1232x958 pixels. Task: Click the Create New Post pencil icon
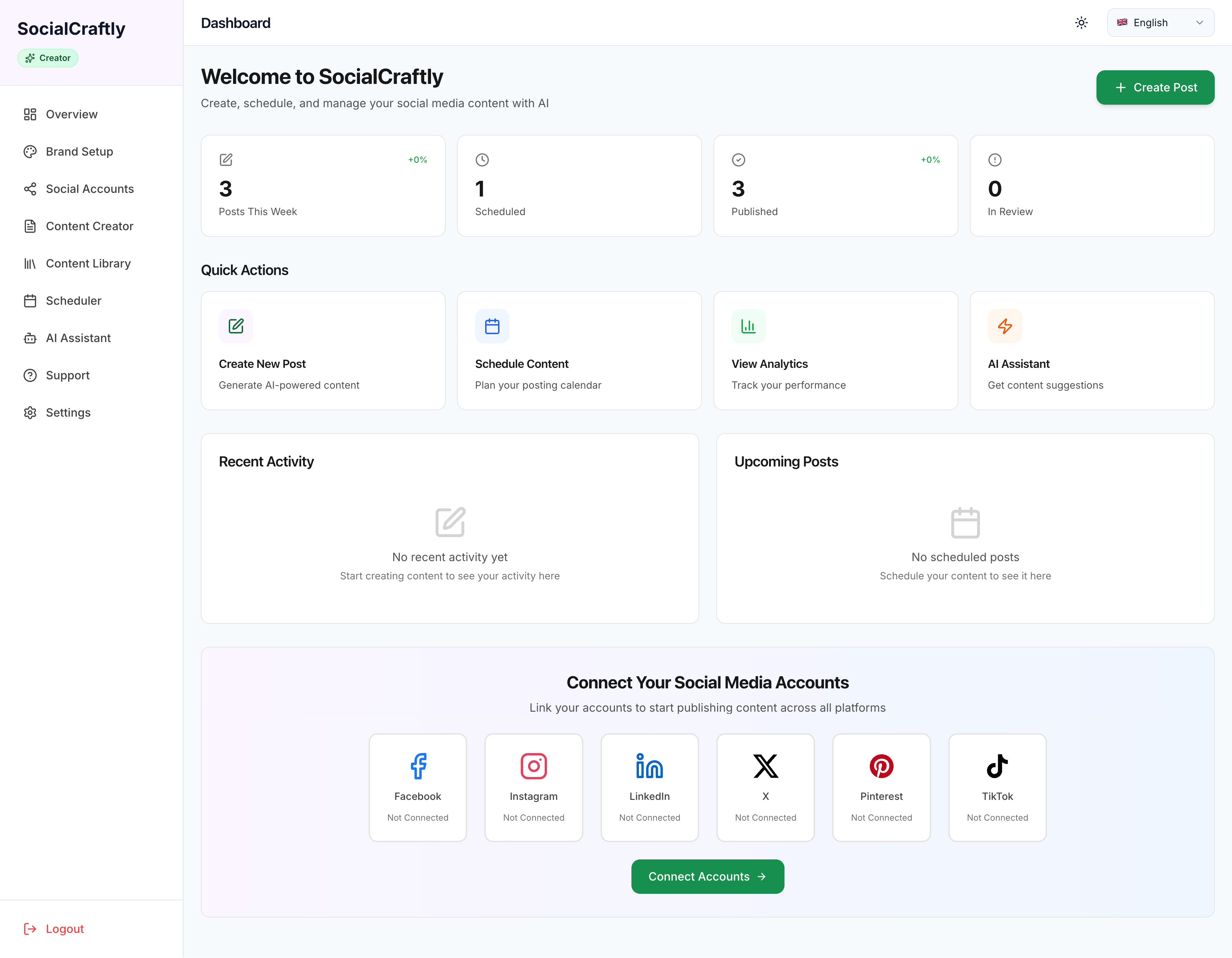tap(236, 326)
